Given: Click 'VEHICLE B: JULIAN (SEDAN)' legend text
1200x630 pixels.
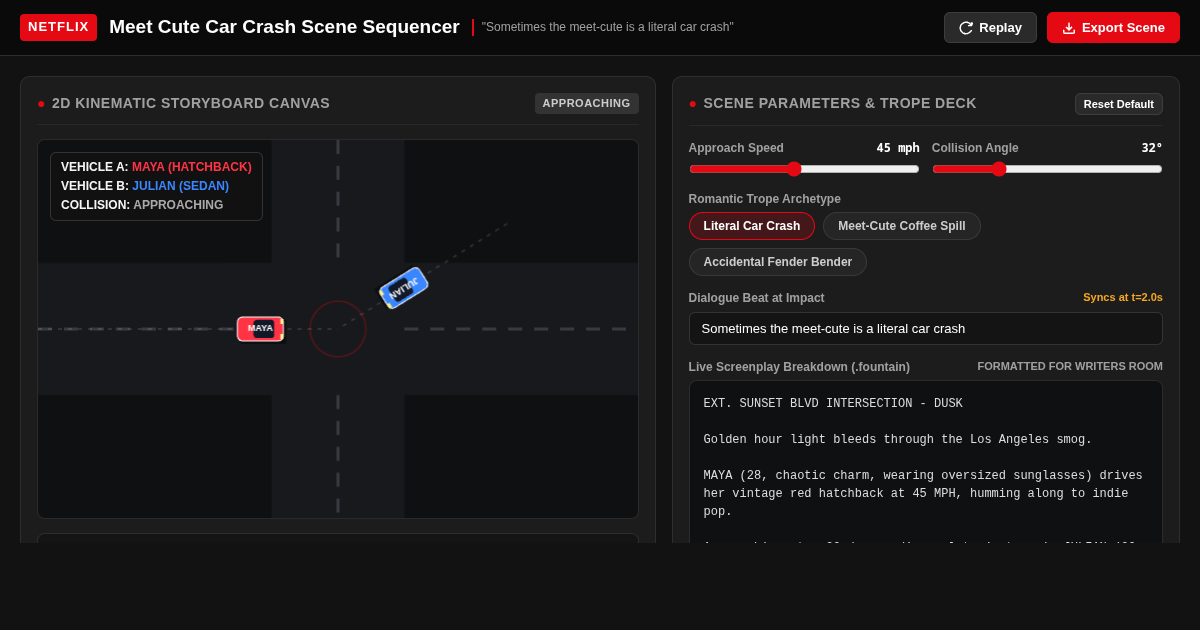Looking at the screenshot, I should tap(145, 186).
